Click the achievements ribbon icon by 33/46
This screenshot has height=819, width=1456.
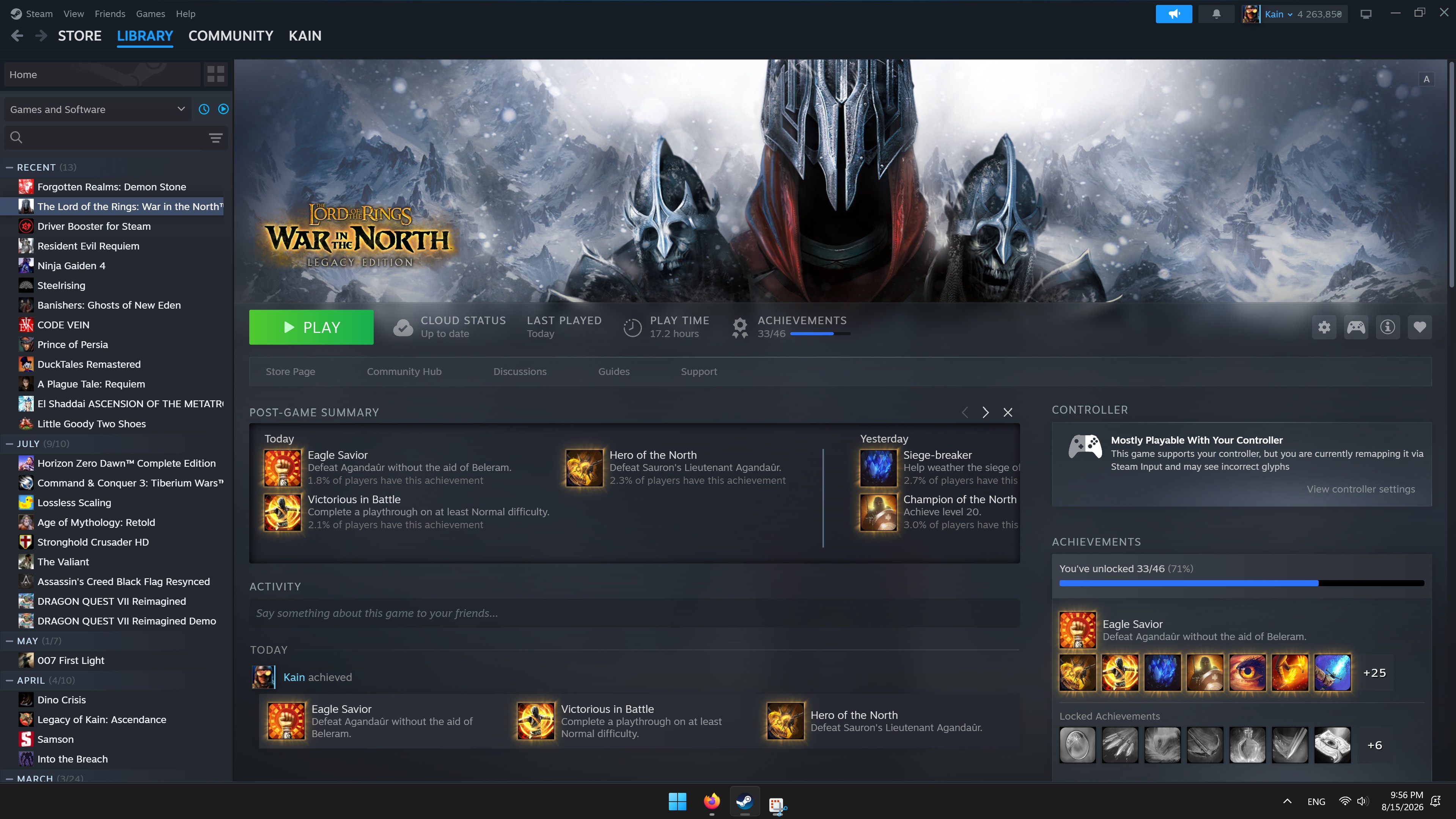click(740, 327)
